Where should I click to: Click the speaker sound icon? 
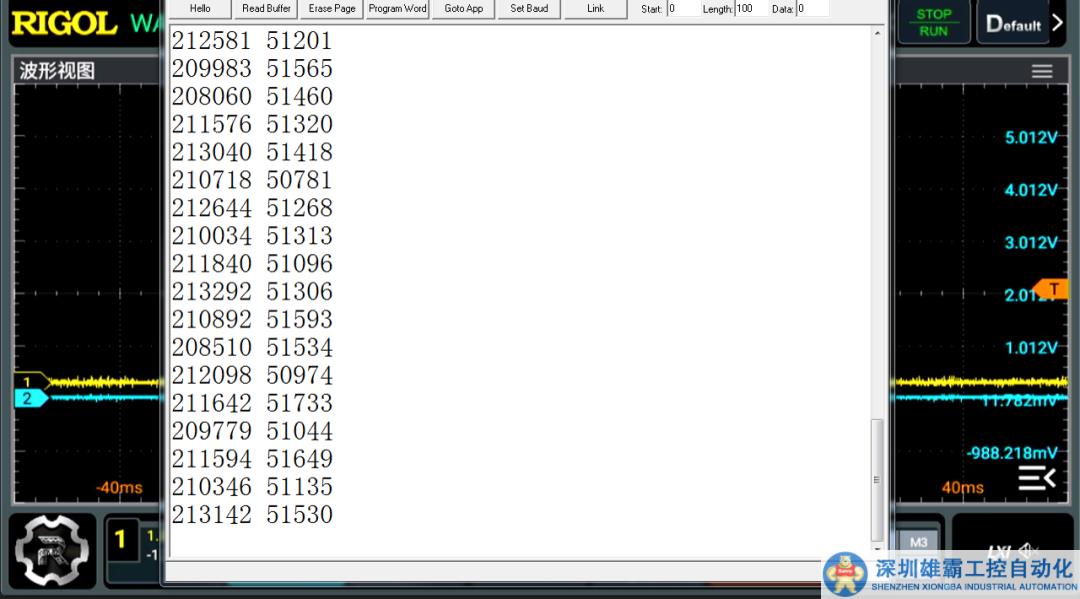coord(1030,550)
